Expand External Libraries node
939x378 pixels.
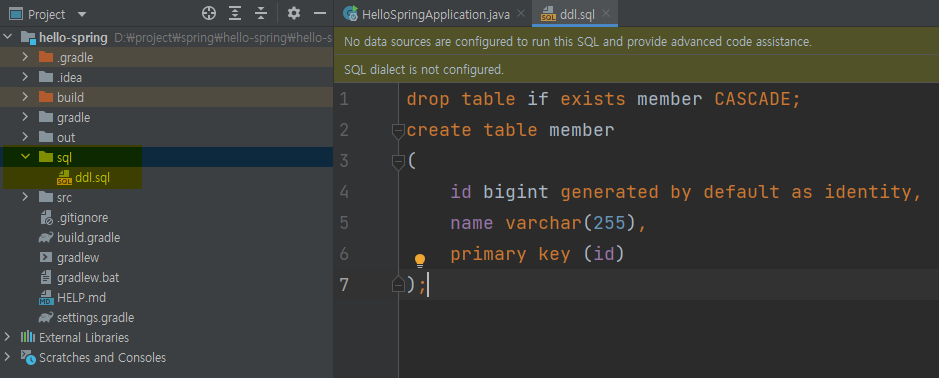(x=8, y=337)
